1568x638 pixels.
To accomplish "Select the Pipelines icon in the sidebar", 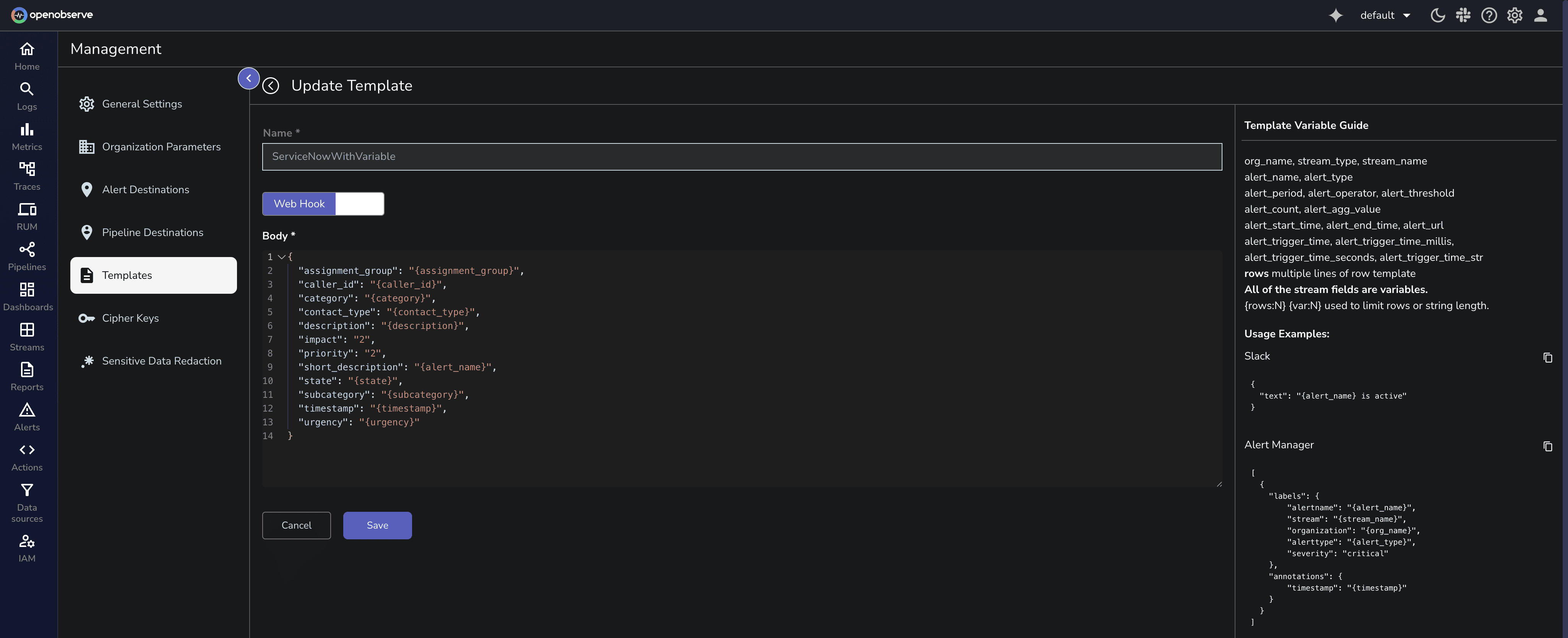I will 27,256.
